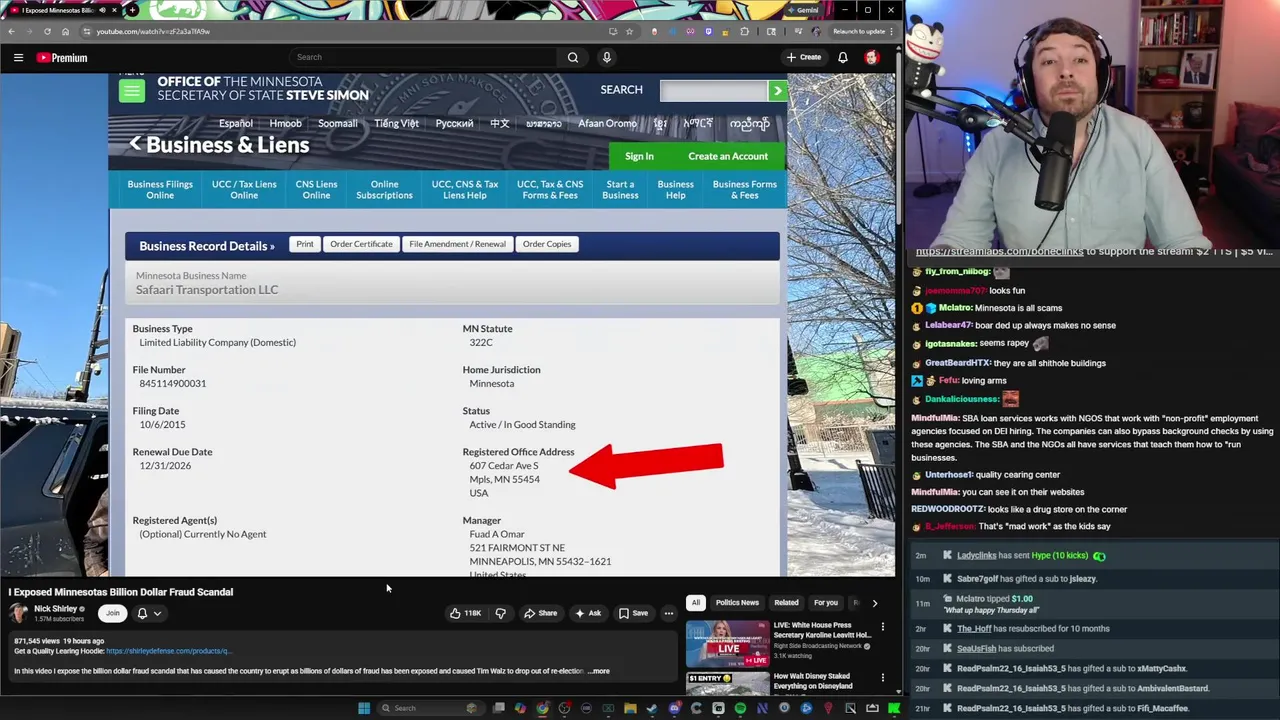The width and height of the screenshot is (1280, 720).
Task: Select the For you chip
Action: click(x=825, y=603)
